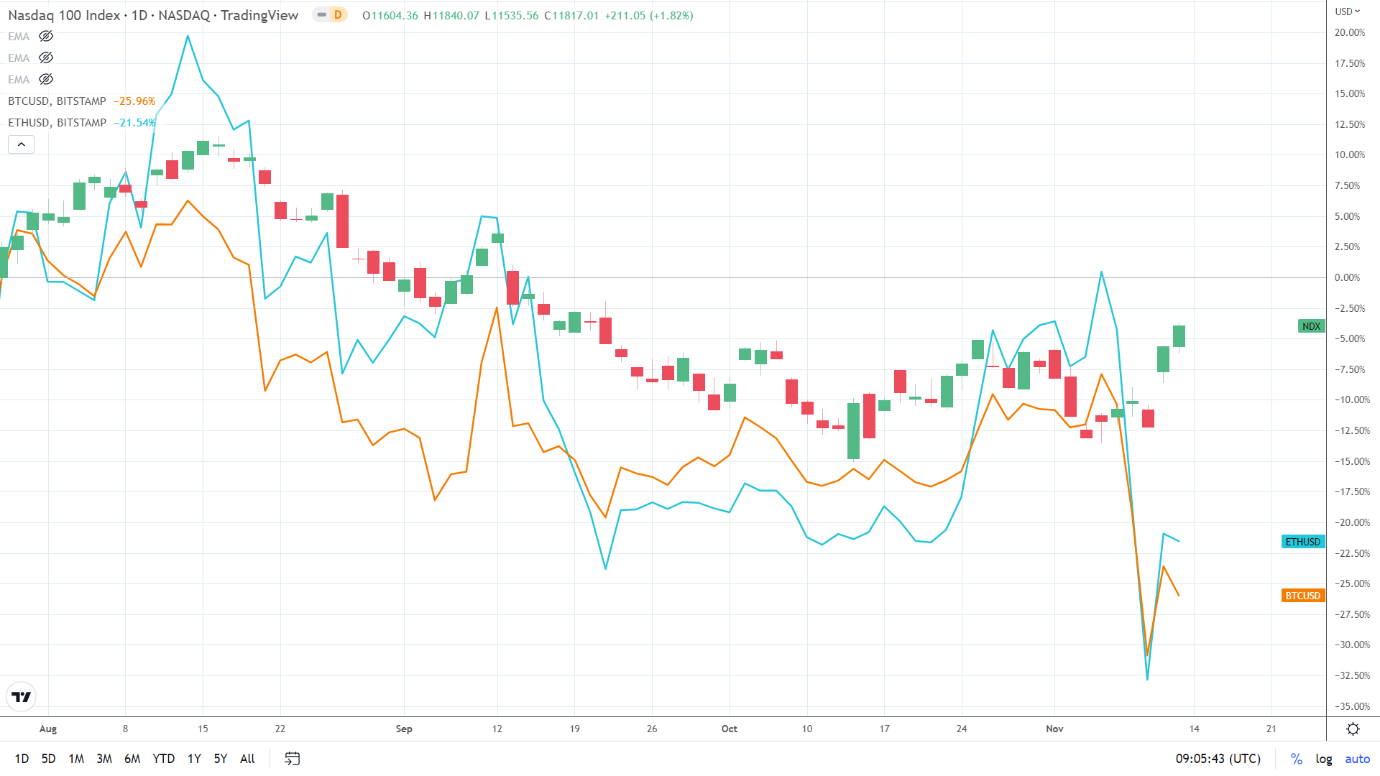This screenshot has height=776, width=1380.
Task: Click the TradingView logo icon
Action: click(21, 697)
